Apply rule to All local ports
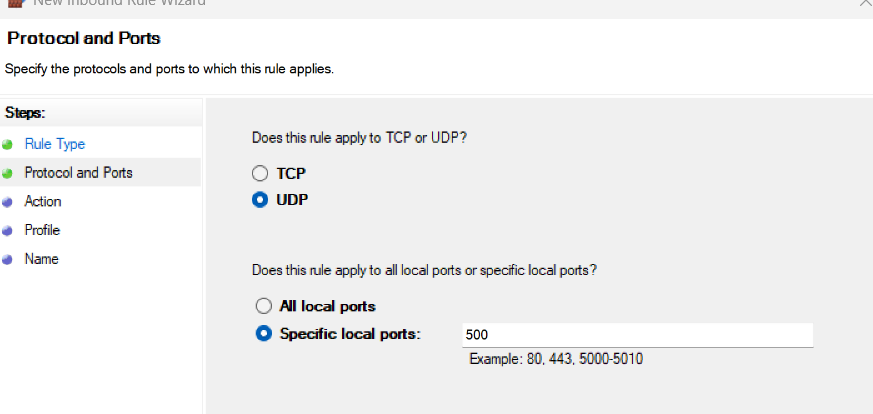The width and height of the screenshot is (873, 414). click(264, 306)
